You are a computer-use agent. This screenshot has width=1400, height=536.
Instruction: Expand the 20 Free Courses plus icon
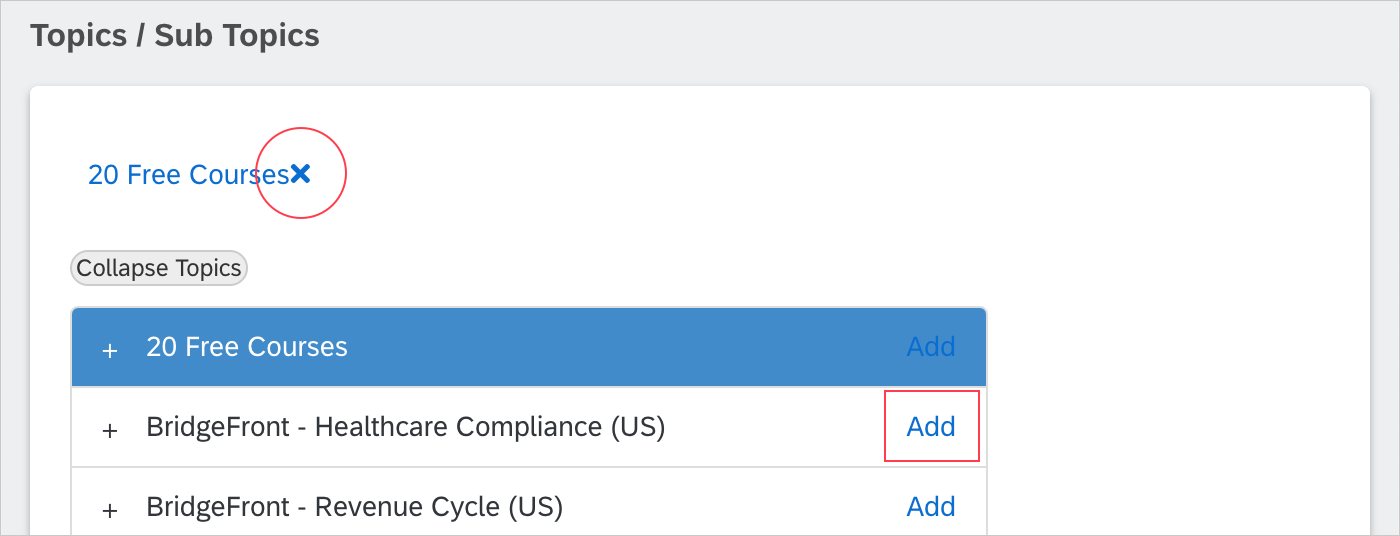tap(110, 349)
